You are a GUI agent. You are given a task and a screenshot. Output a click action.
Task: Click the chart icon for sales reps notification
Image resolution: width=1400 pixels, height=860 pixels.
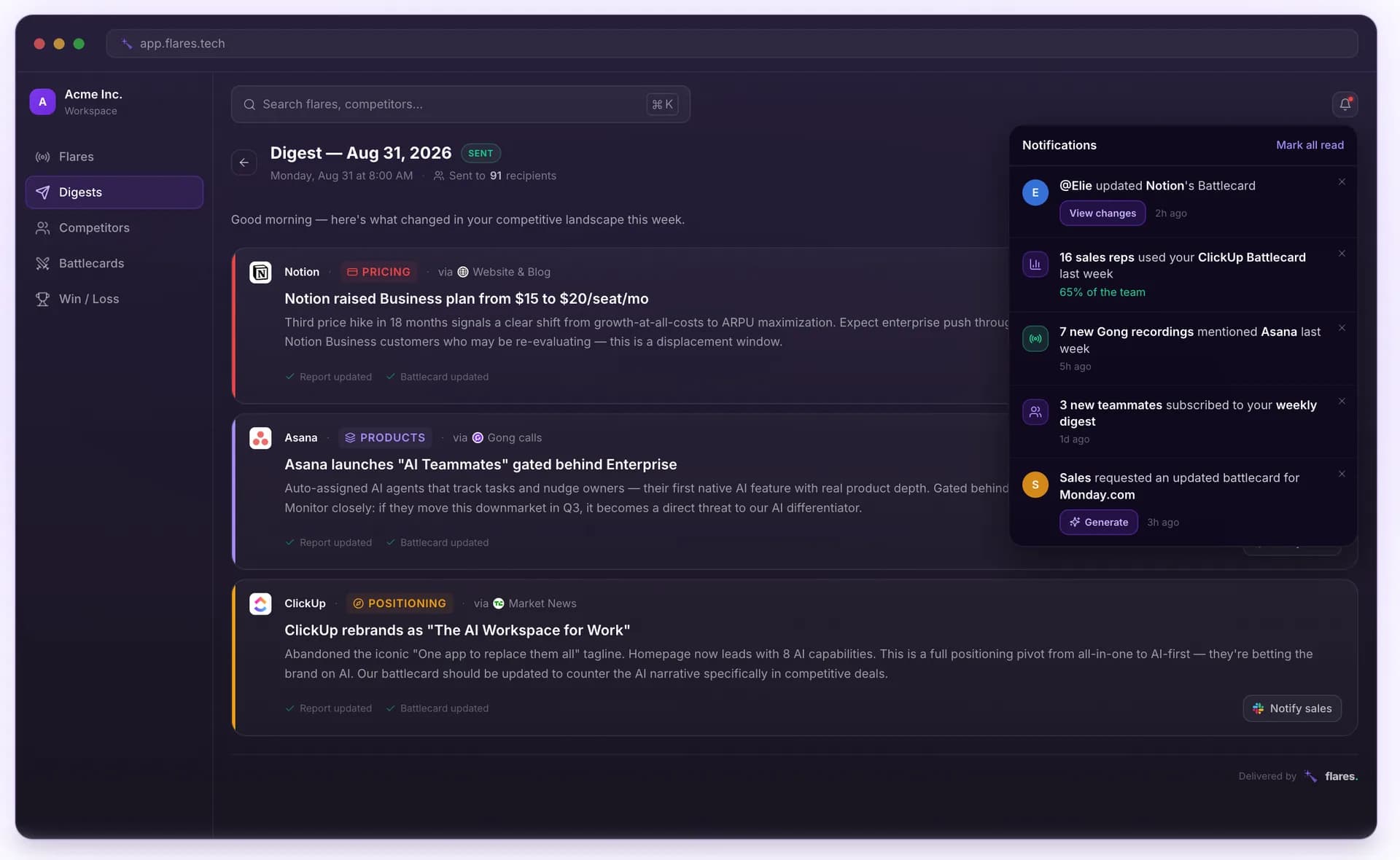[x=1035, y=265]
